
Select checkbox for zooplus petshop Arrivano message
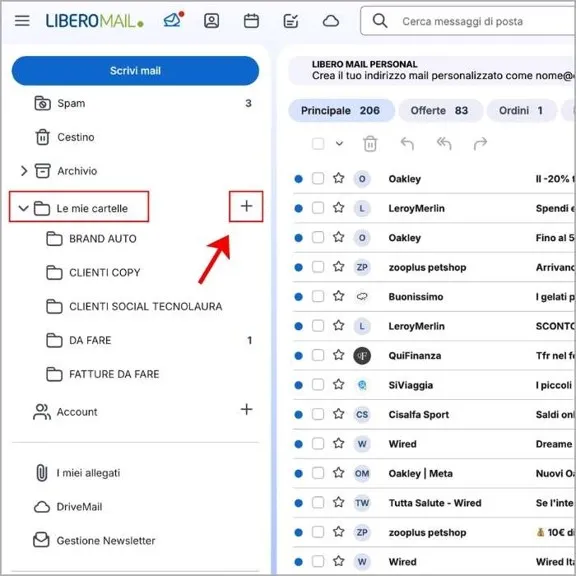(x=318, y=267)
